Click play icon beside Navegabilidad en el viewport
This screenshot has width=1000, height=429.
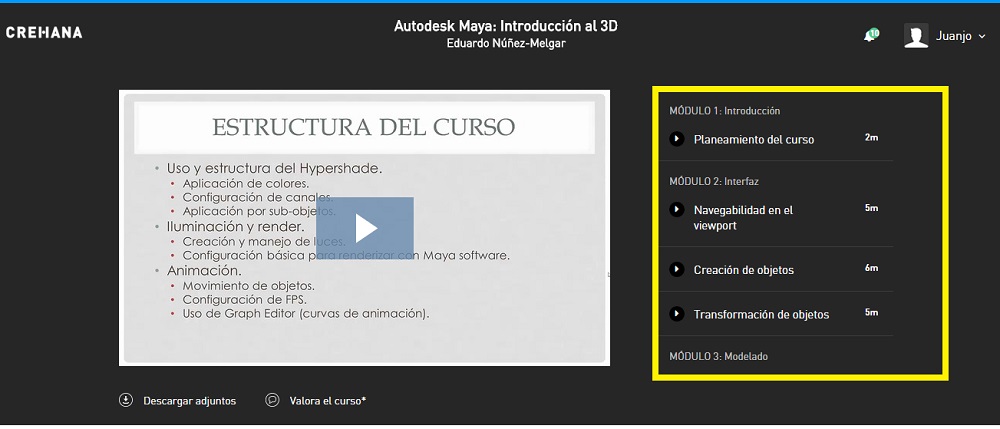[677, 209]
